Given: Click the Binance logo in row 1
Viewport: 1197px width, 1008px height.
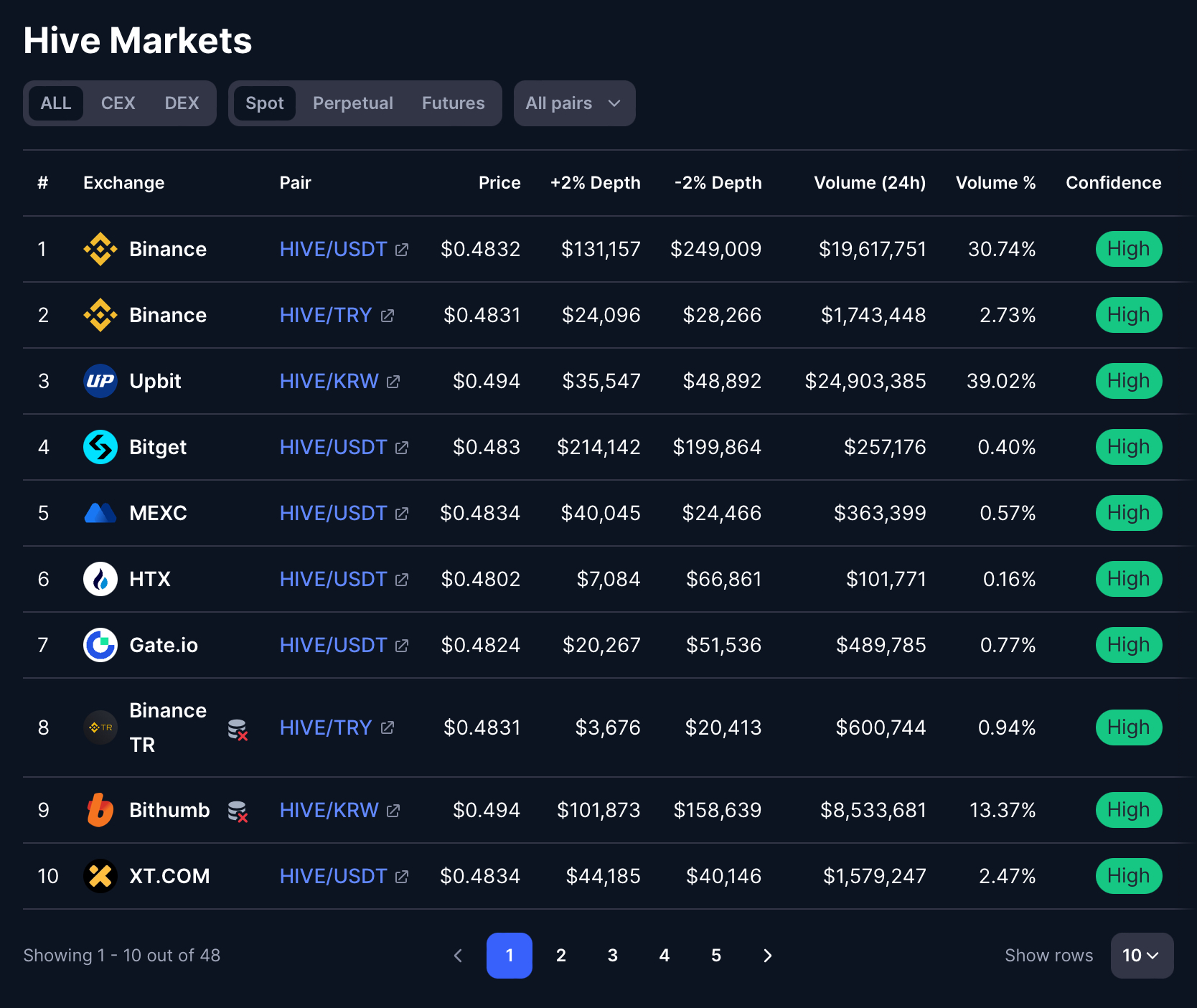Looking at the screenshot, I should (100, 249).
